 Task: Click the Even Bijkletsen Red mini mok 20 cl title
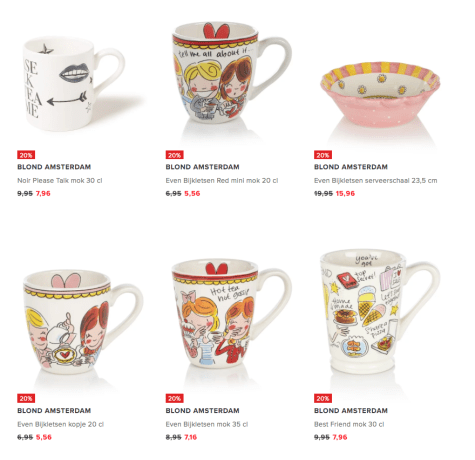click(x=222, y=181)
